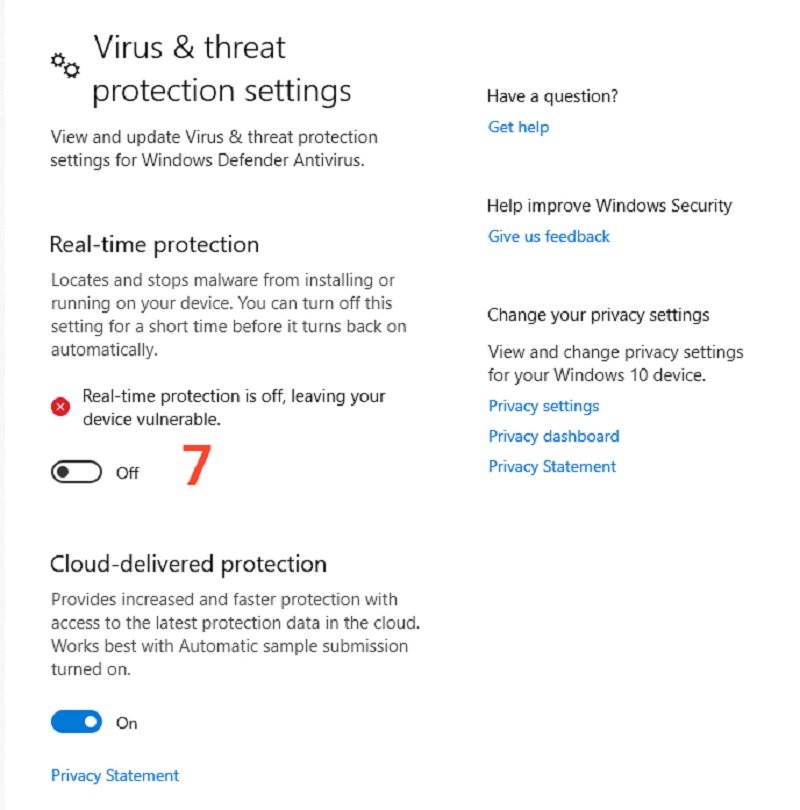Click the Real-time protection is off warning text
Screen dimensions: 800x810
click(233, 407)
